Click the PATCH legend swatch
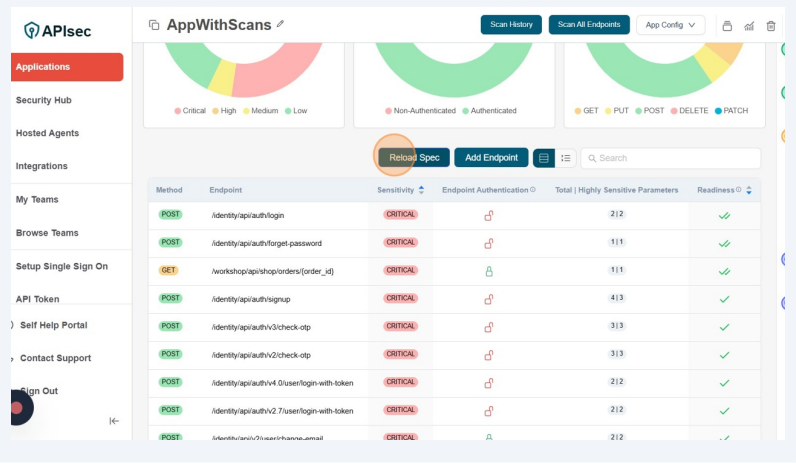Image resolution: width=796 pixels, height=468 pixels. (x=718, y=111)
